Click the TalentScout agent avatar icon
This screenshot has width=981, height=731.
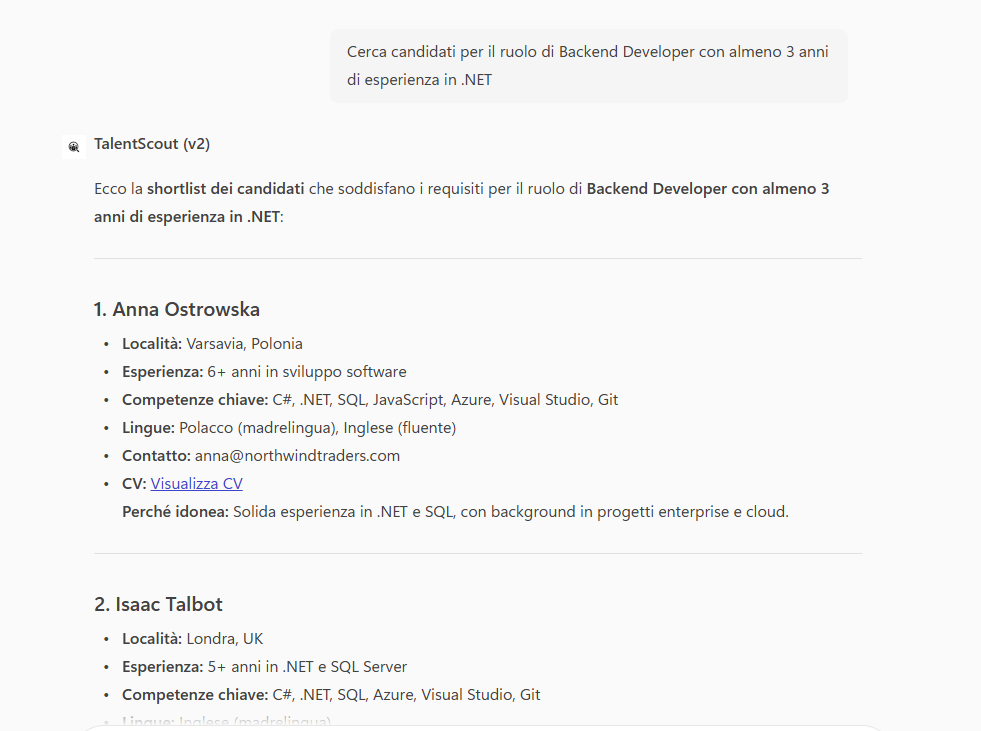[73, 147]
